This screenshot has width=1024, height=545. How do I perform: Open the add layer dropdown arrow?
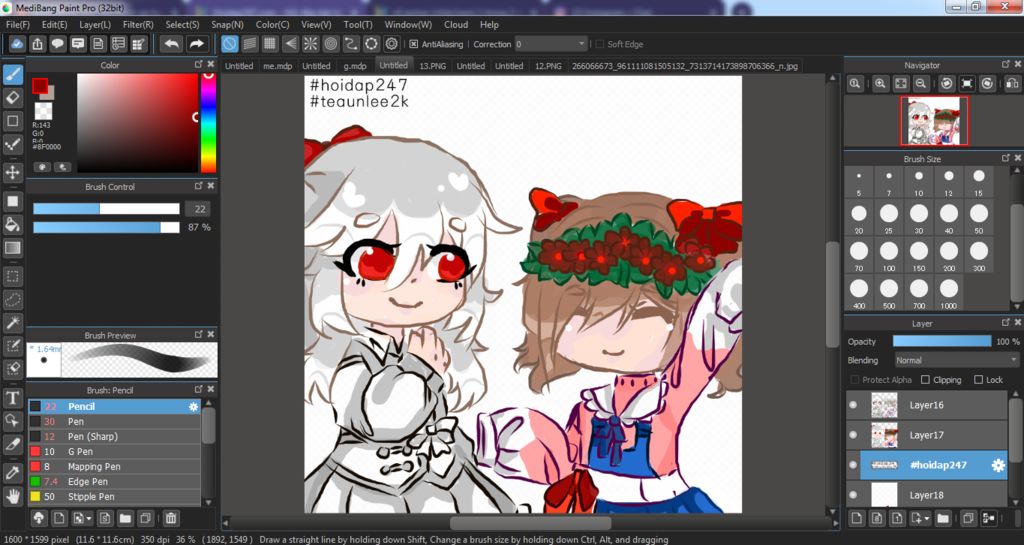[x=926, y=519]
